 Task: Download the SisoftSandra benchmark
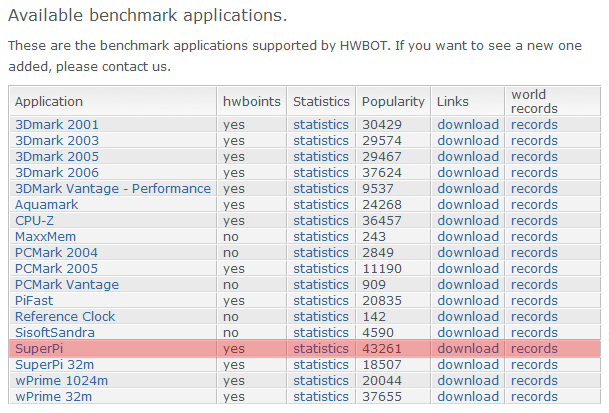(x=467, y=332)
